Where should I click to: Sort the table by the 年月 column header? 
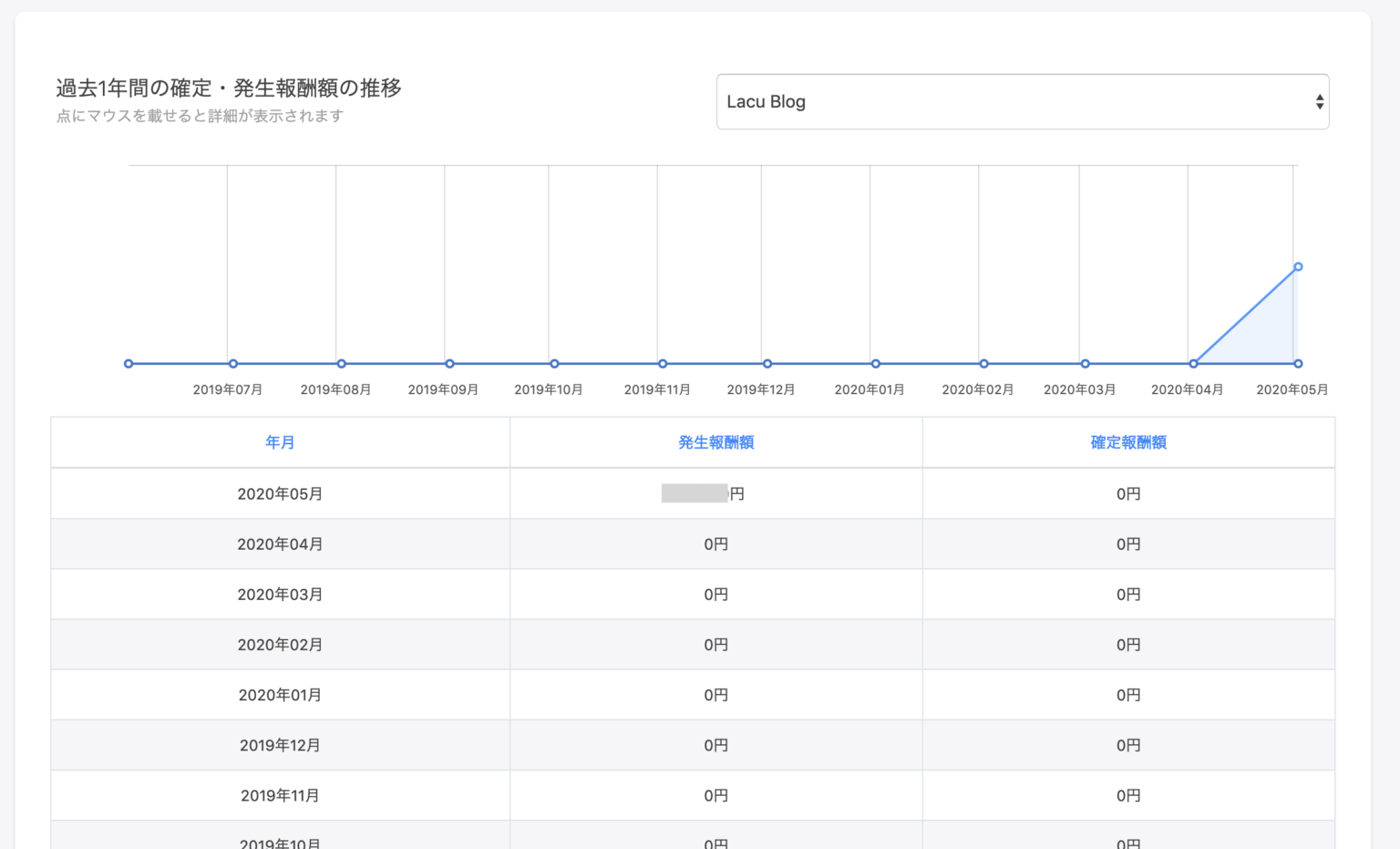coord(279,442)
